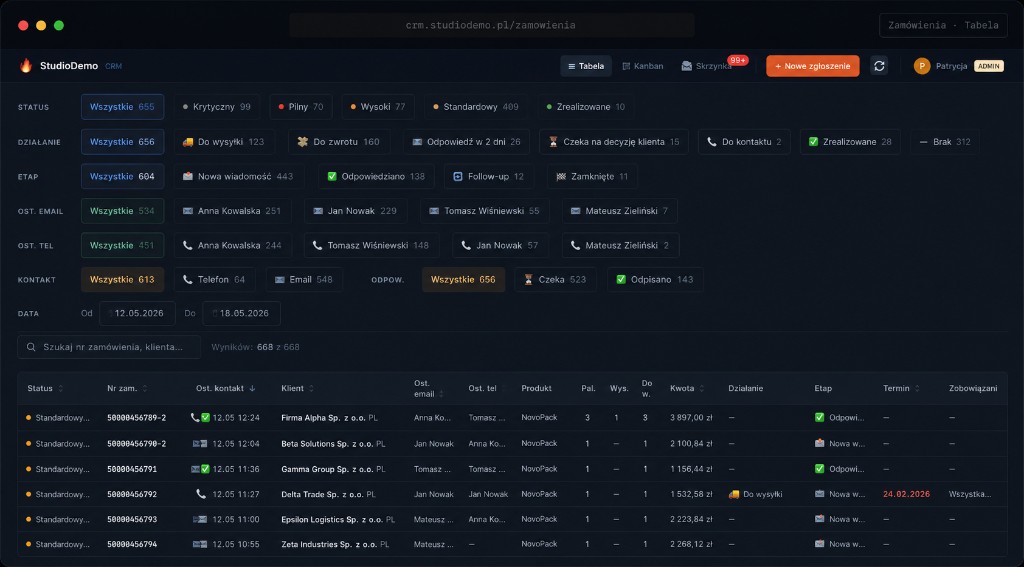
Task: Filter Etap by Odpowiedziano
Action: click(x=376, y=176)
